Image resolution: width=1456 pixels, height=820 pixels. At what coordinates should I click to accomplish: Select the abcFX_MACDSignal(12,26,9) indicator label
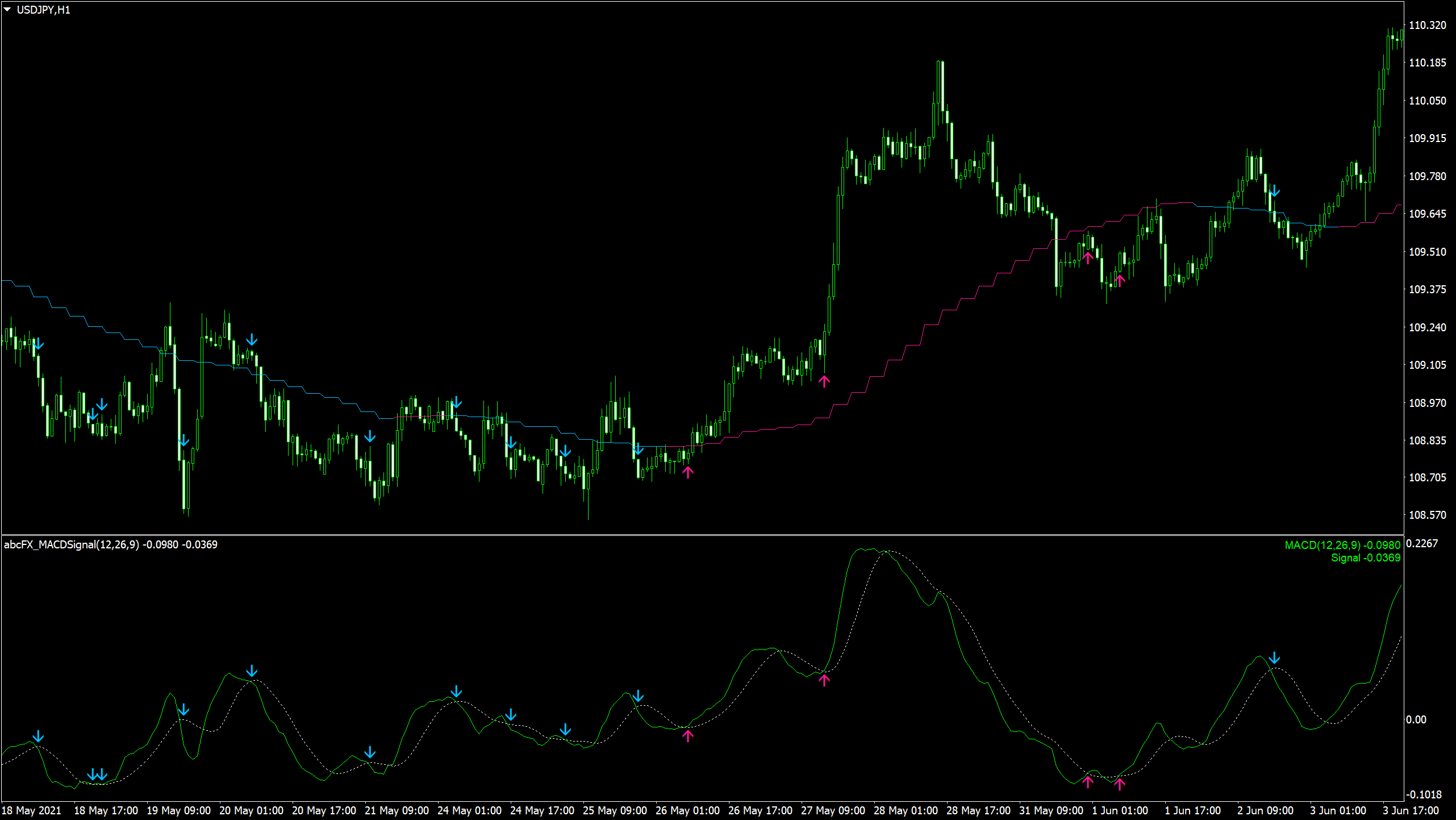(71, 544)
